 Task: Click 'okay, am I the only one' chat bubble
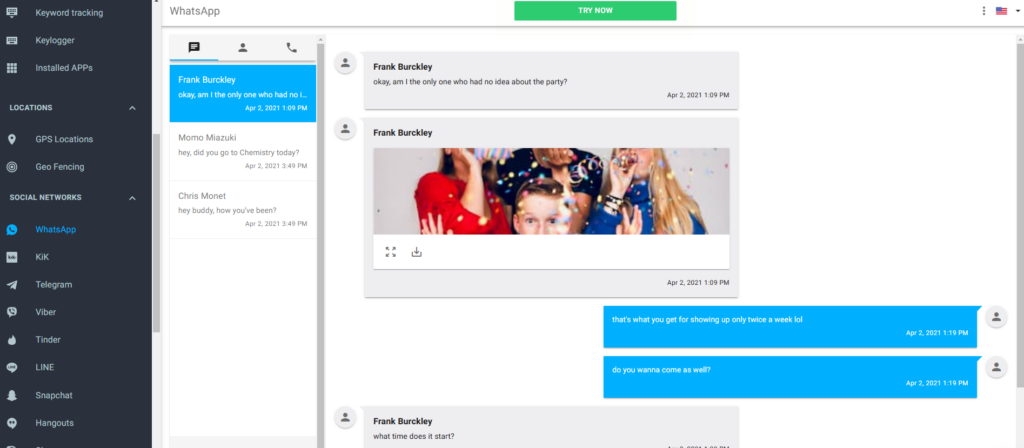(551, 80)
